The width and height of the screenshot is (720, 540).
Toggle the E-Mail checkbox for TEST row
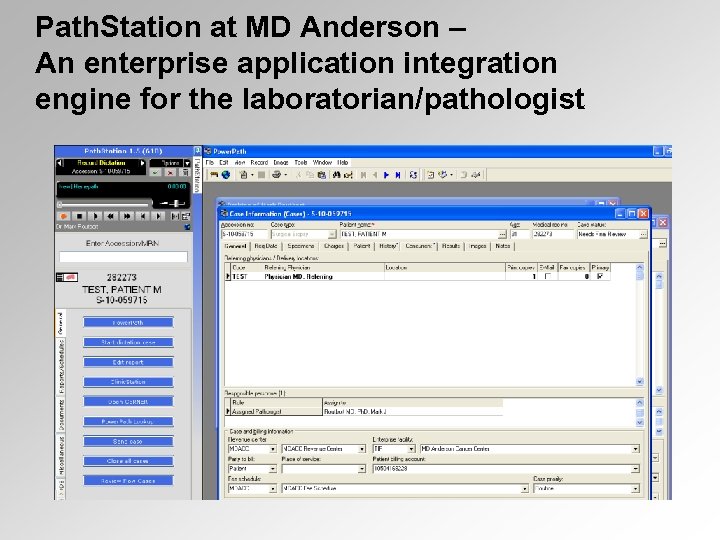547,276
